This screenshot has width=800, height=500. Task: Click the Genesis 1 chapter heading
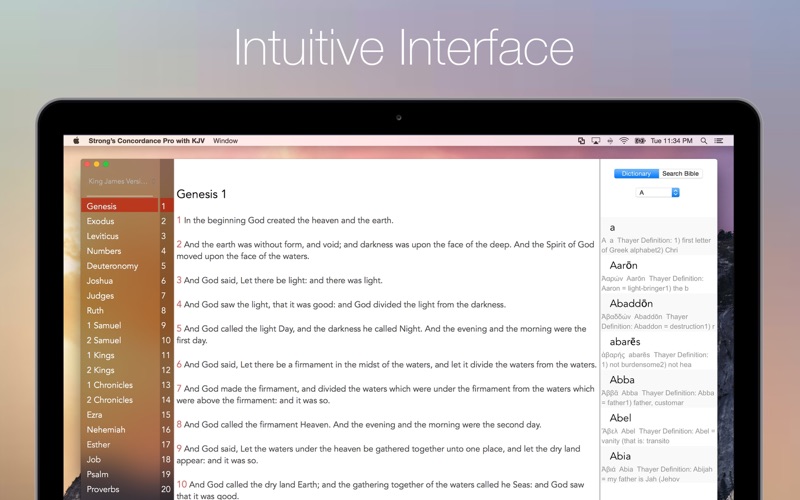click(x=202, y=194)
